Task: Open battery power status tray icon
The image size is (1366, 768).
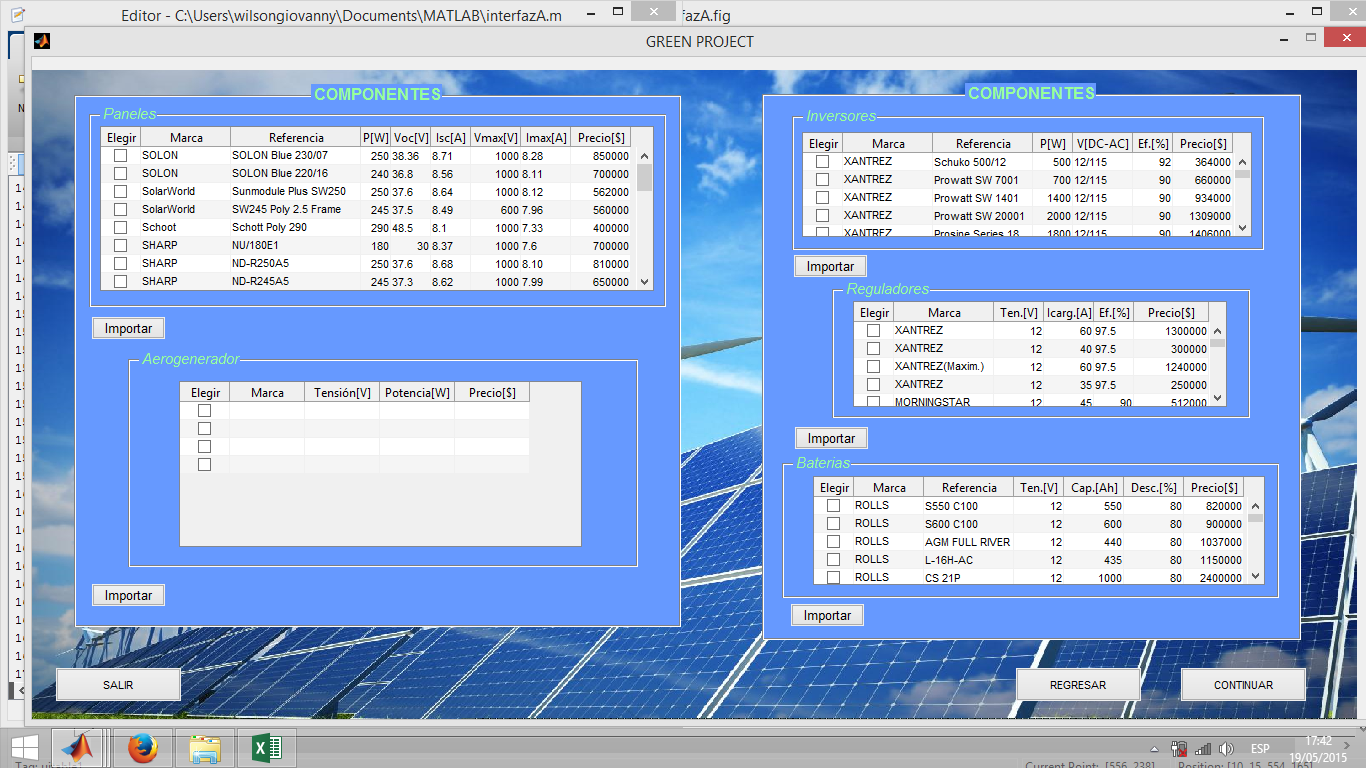Action: [x=1179, y=749]
